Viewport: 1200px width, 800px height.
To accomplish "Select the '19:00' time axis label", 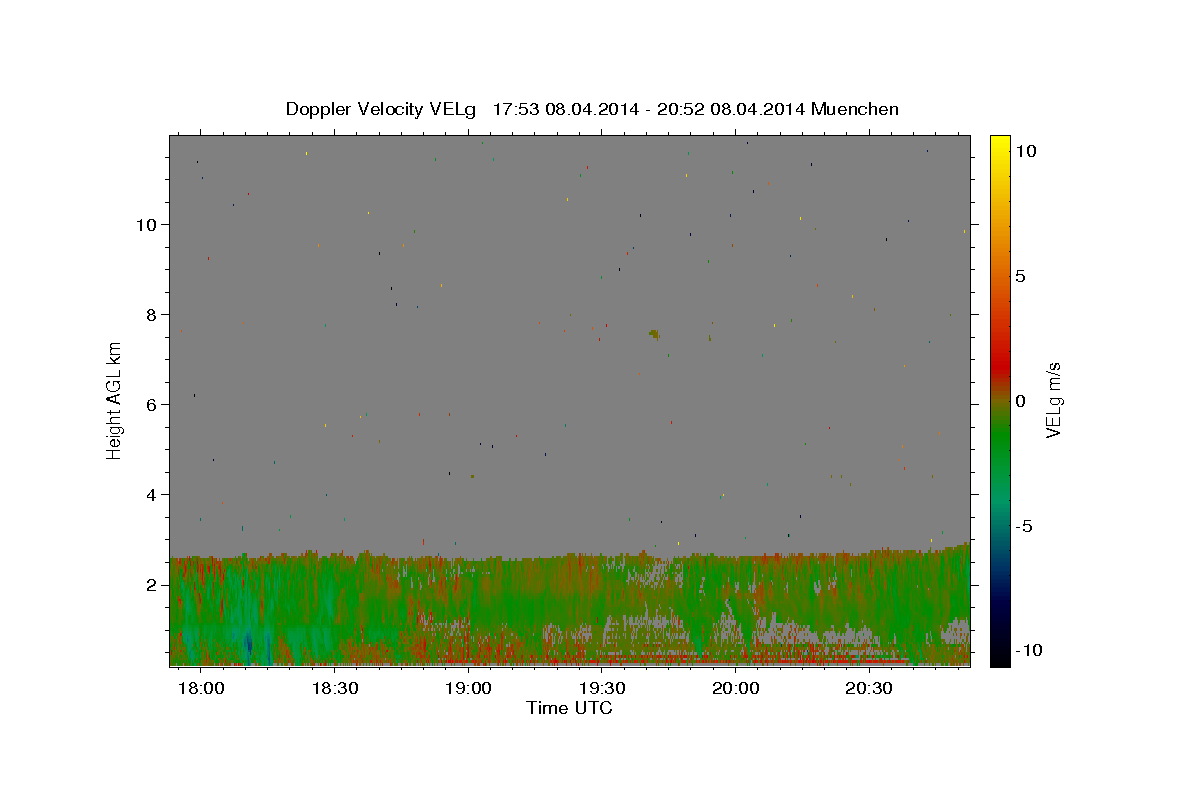I will pos(469,688).
